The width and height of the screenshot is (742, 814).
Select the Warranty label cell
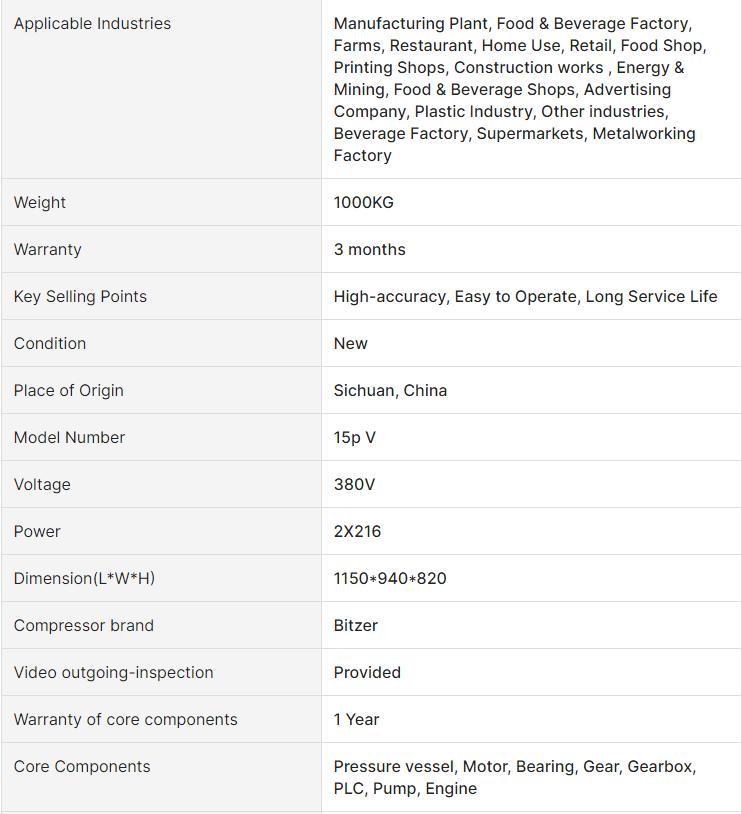coord(48,249)
